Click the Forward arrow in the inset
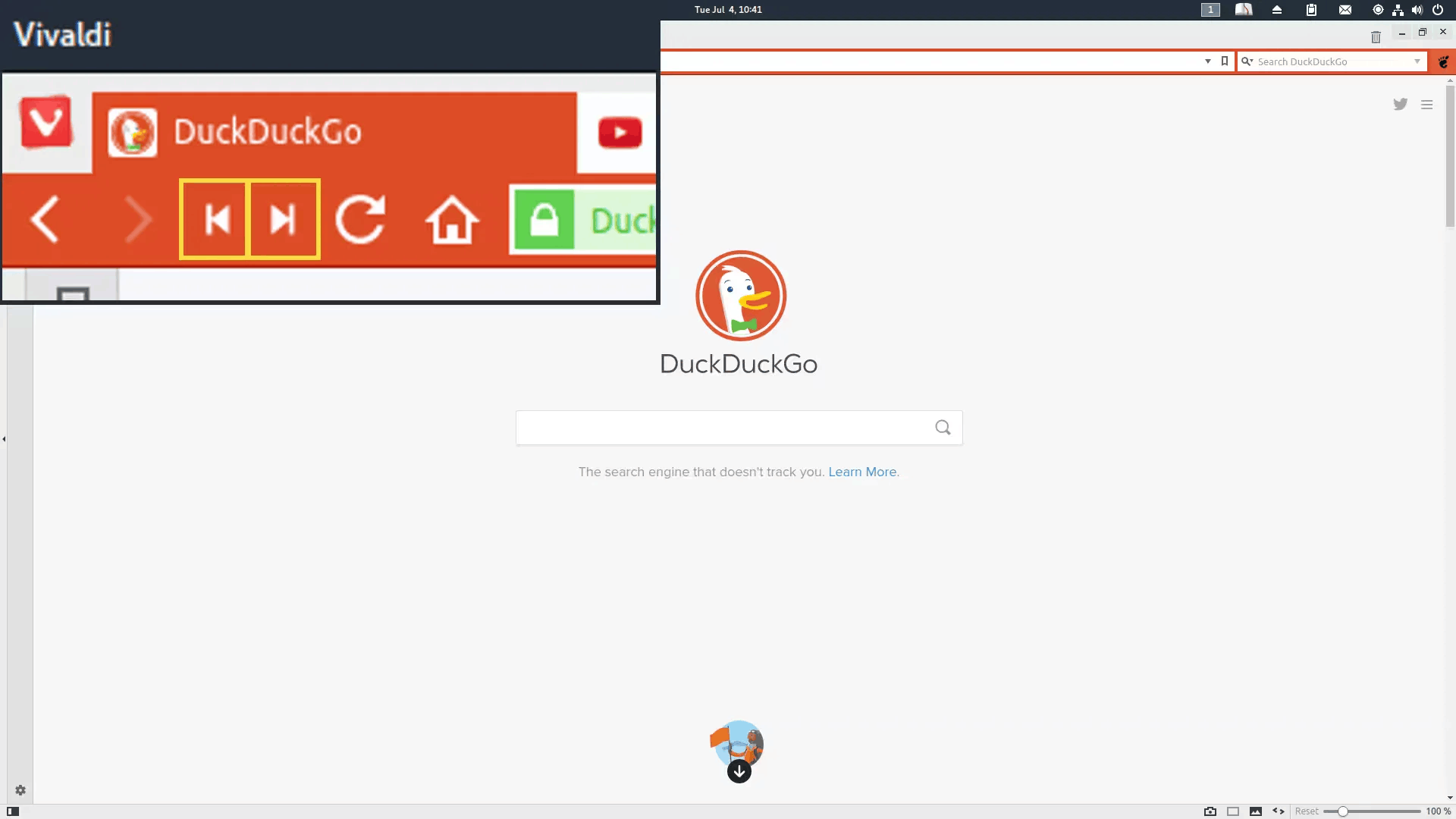This screenshot has height=819, width=1456. pyautogui.click(x=138, y=220)
